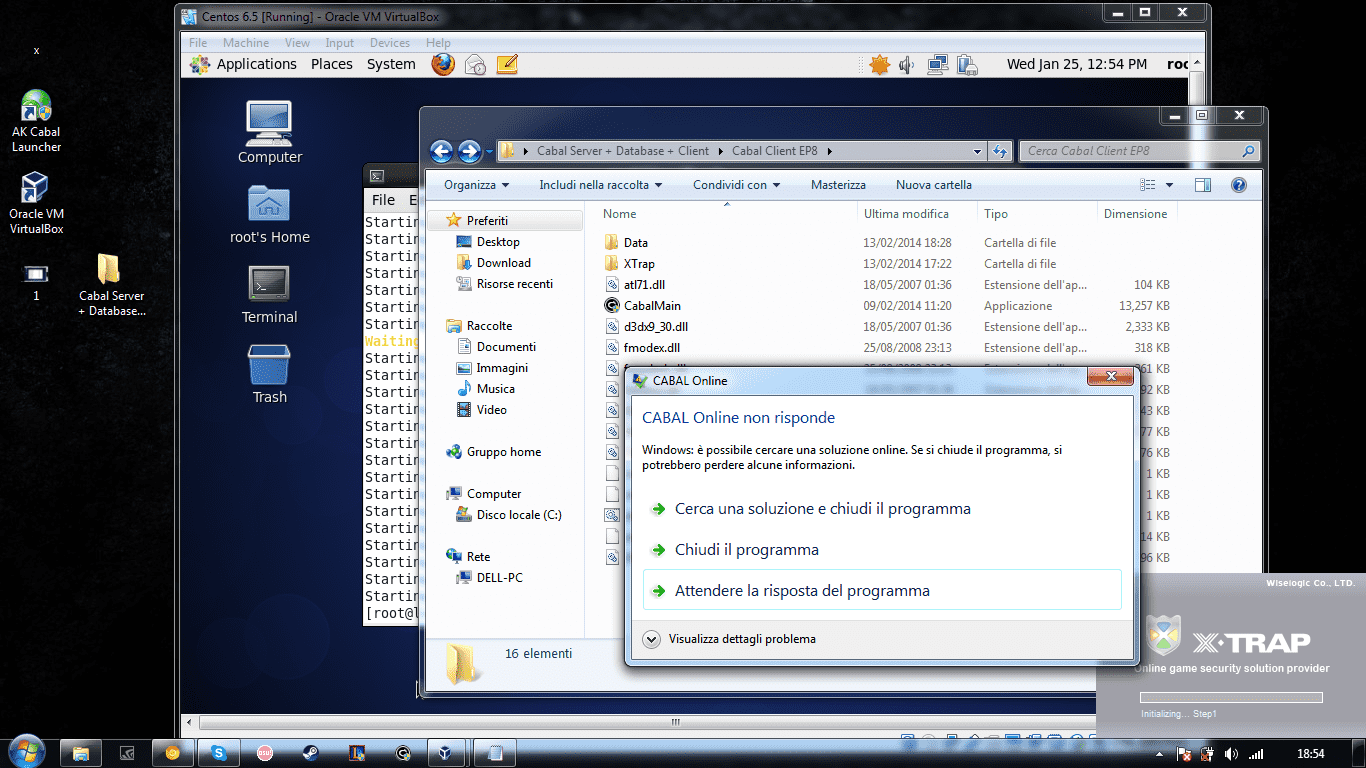Screen dimensions: 1366x768
Task: Open the CentOS System menu
Action: pyautogui.click(x=391, y=64)
